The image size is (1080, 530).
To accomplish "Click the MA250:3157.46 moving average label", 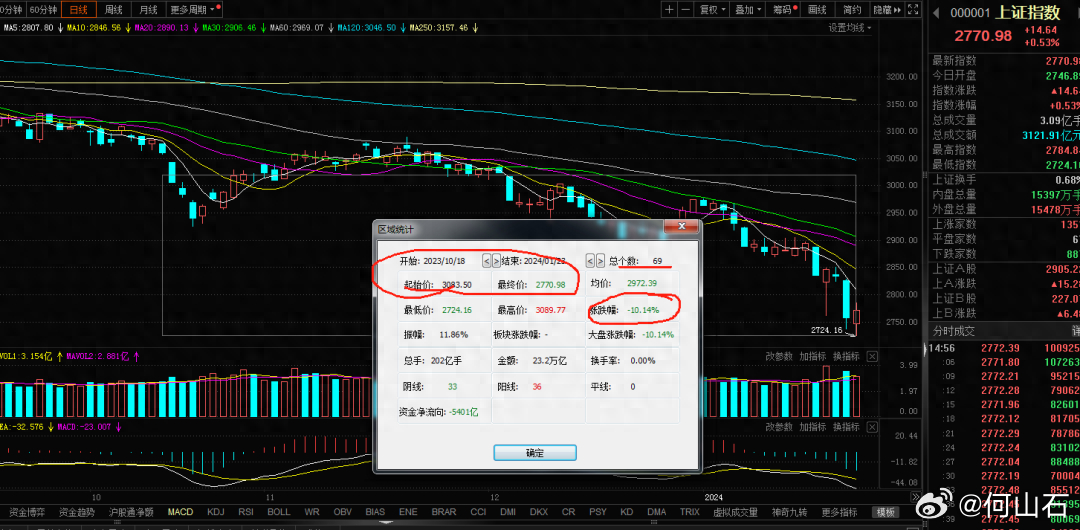I will point(439,28).
